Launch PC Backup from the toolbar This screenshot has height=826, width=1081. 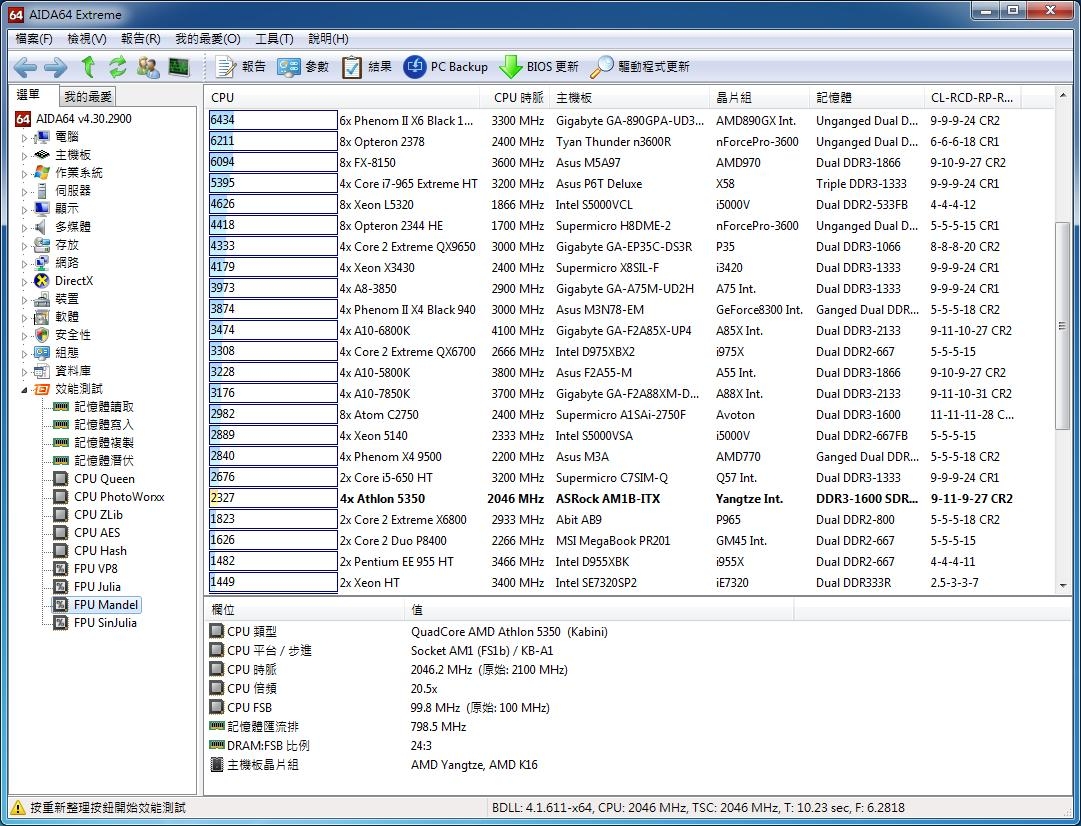pos(445,67)
